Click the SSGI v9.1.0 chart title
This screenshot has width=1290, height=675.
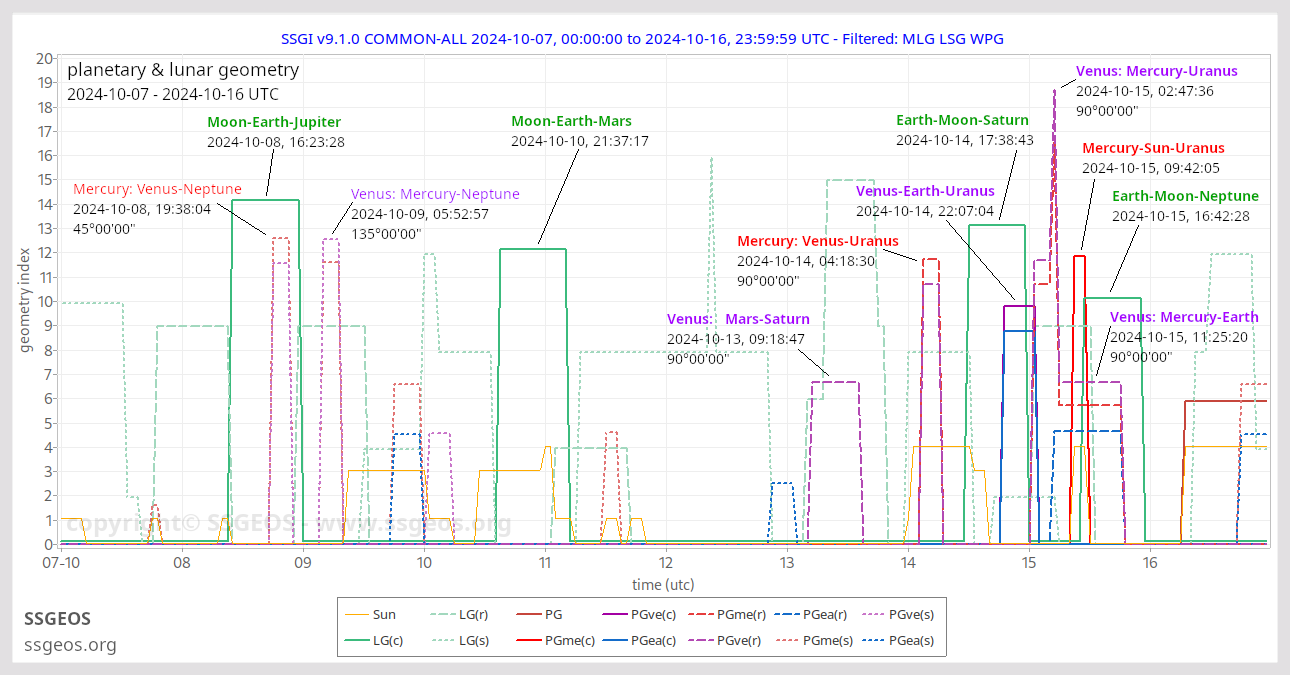(x=645, y=38)
